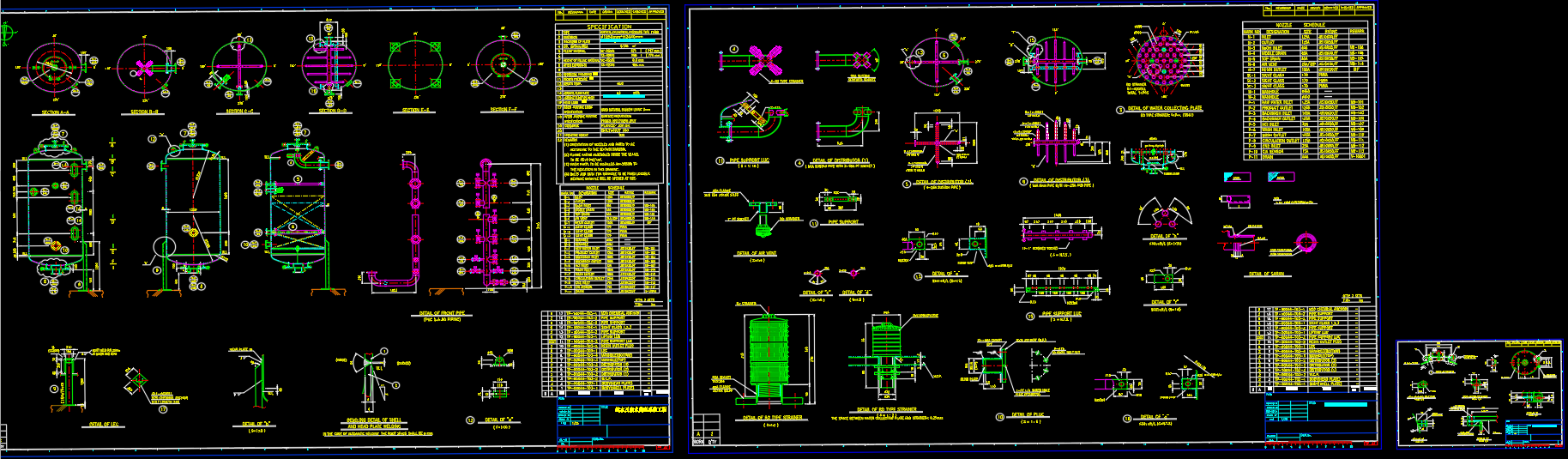Click the UCS origin marker at top-left

click(6, 33)
